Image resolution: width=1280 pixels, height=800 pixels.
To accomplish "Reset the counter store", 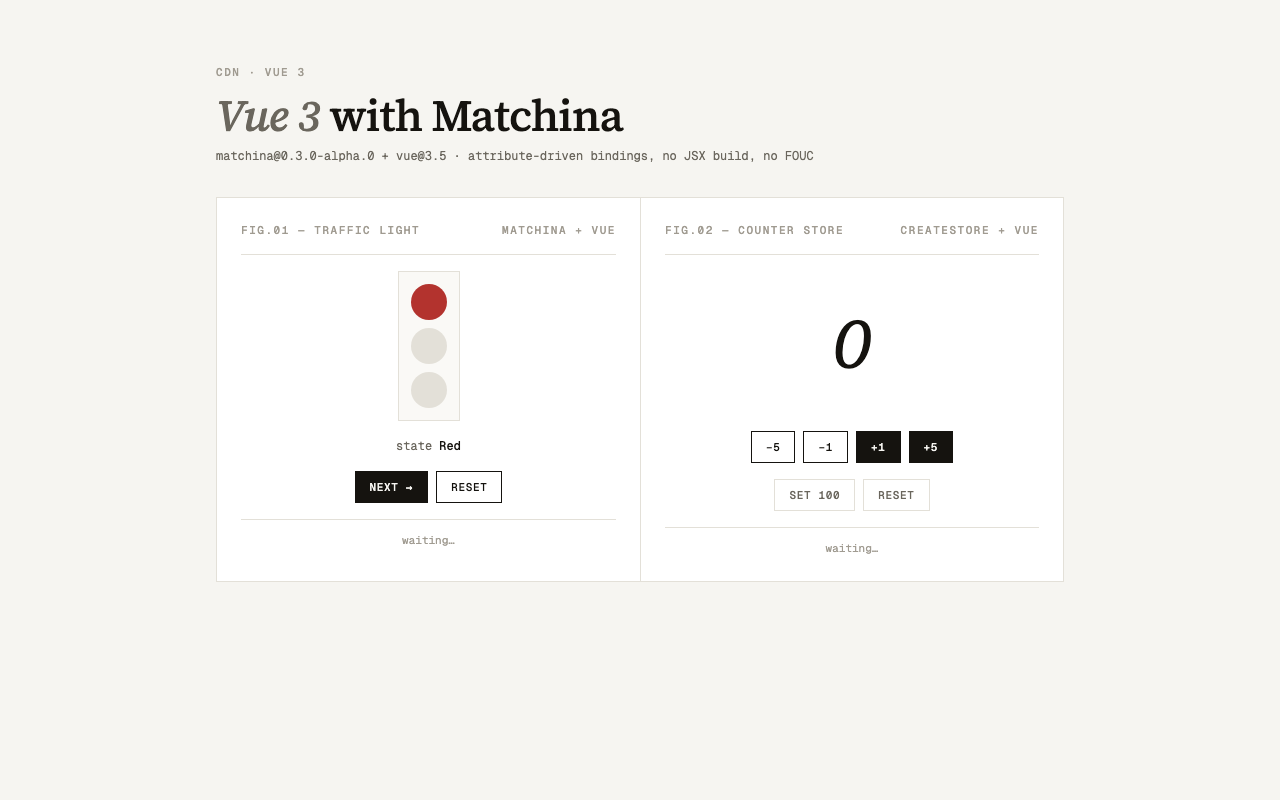I will click(x=896, y=495).
